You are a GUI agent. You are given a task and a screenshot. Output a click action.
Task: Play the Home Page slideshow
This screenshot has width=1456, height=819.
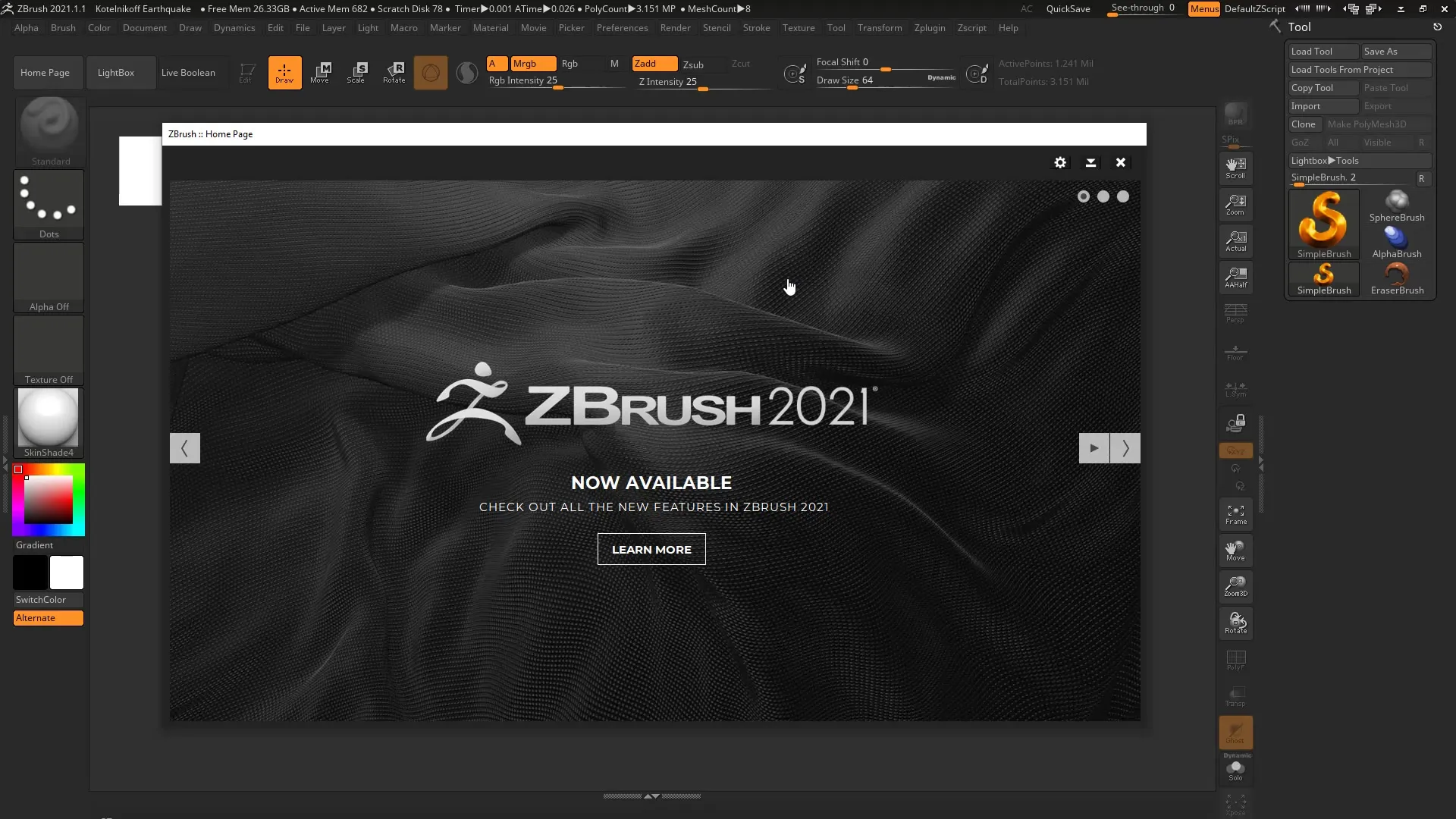click(1094, 448)
